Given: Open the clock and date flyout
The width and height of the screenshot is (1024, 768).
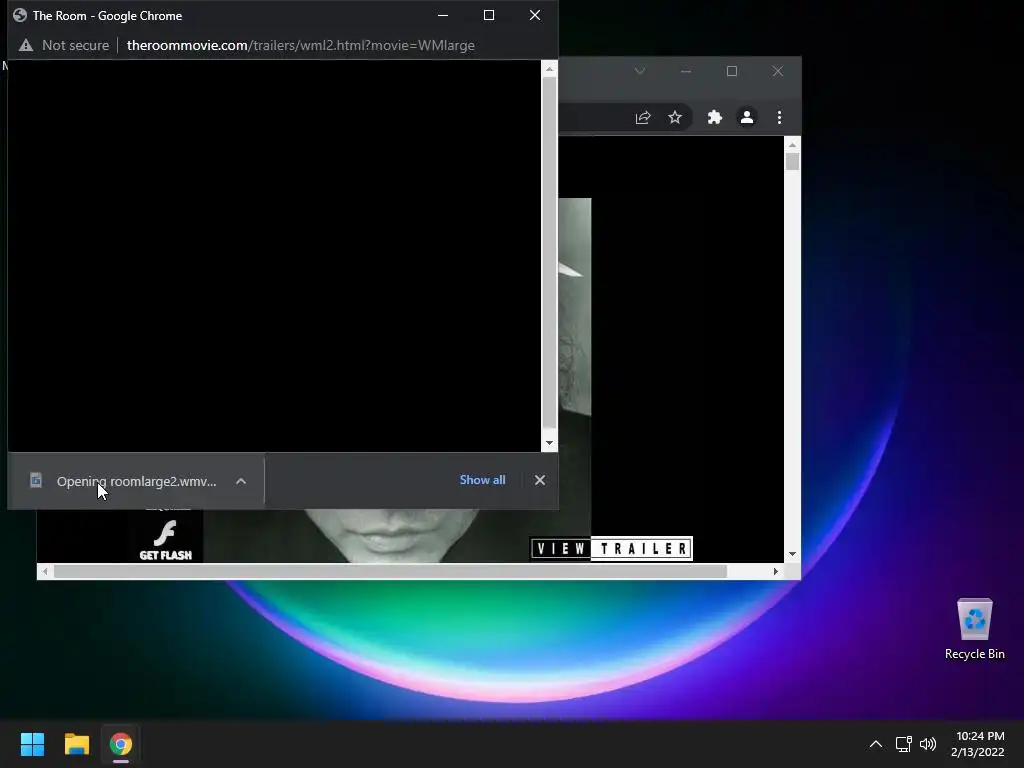Looking at the screenshot, I should click(978, 744).
